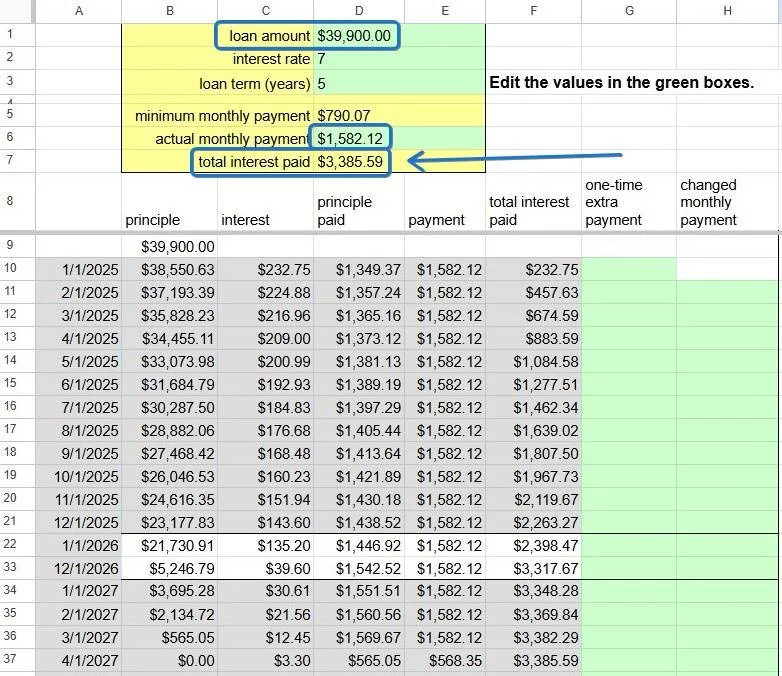Select the total interest paid $3,385.59 cell

pos(359,162)
